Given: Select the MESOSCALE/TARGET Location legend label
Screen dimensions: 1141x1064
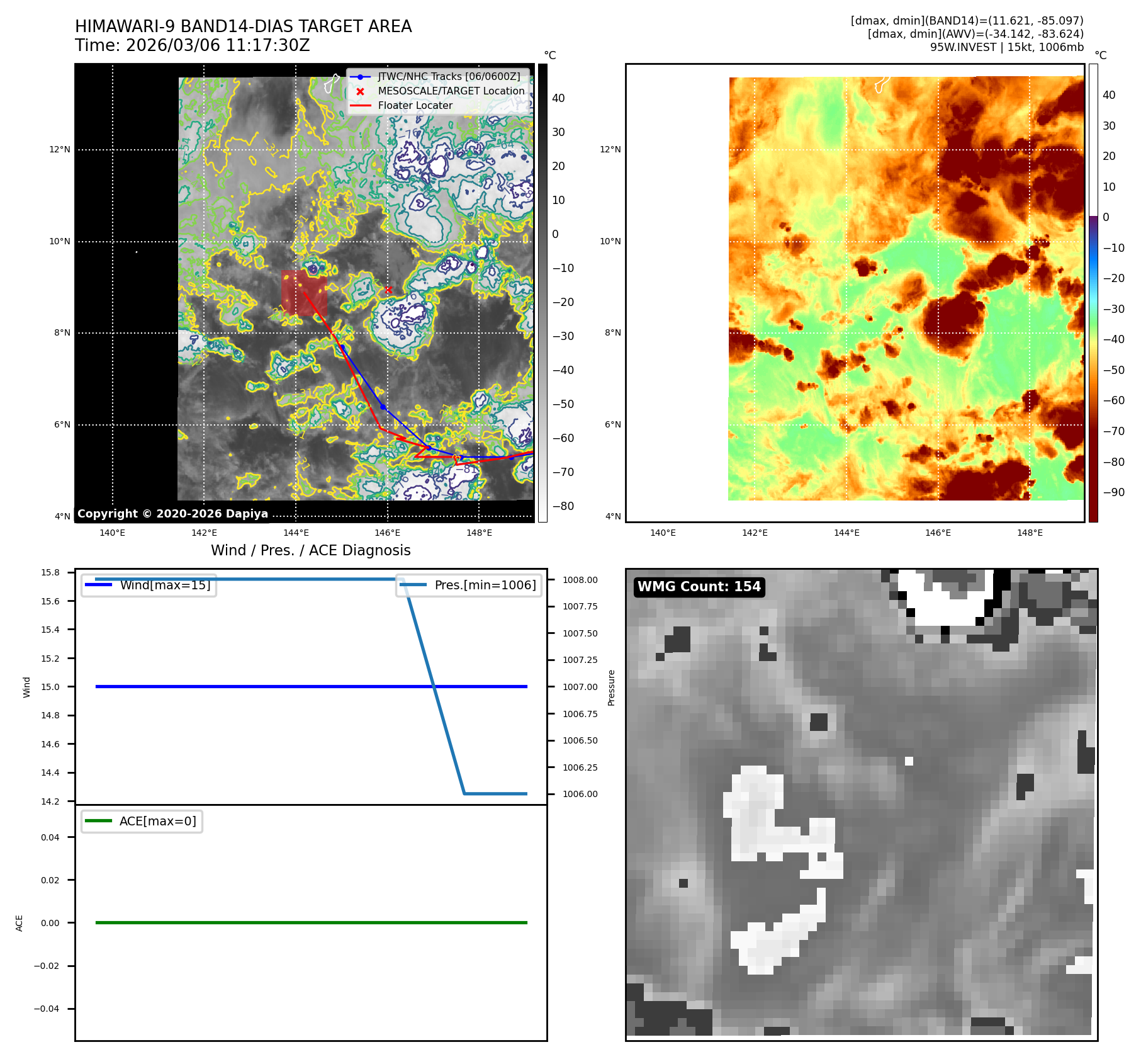Looking at the screenshot, I should click(x=451, y=91).
